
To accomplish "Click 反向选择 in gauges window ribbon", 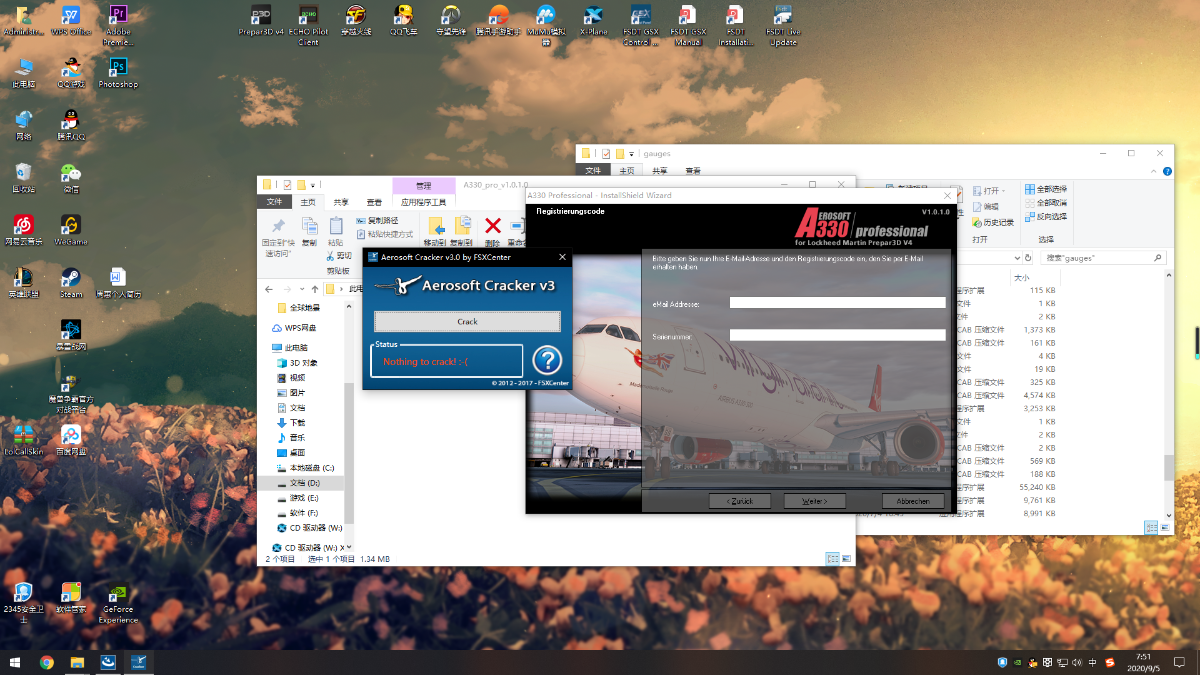I will (x=1046, y=216).
